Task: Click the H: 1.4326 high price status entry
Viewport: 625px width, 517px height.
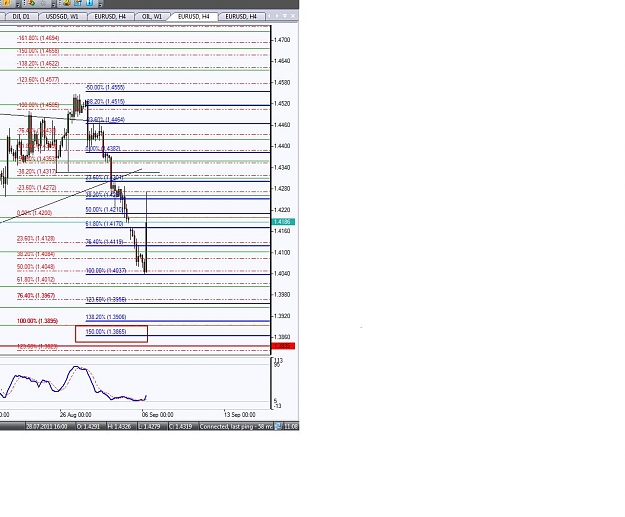Action: [119, 427]
